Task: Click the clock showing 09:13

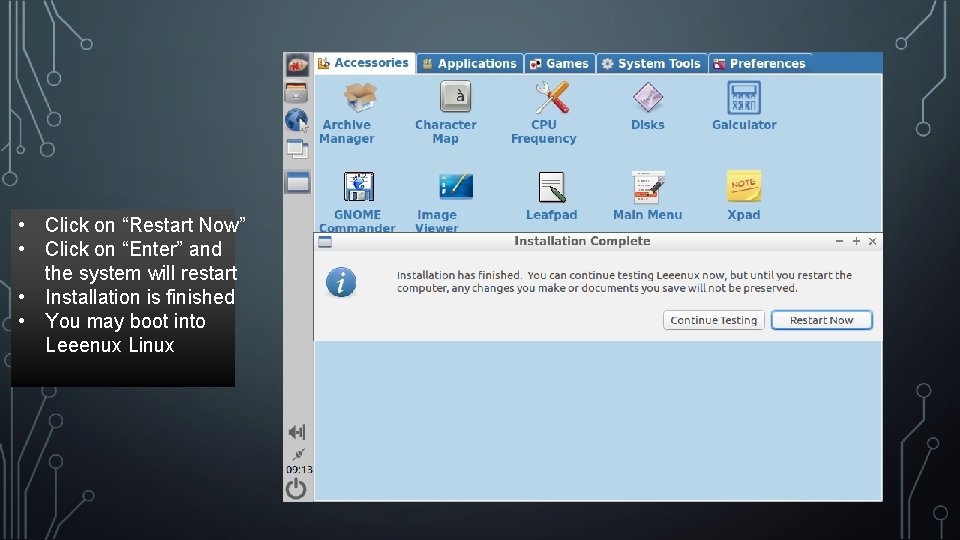Action: pos(299,470)
